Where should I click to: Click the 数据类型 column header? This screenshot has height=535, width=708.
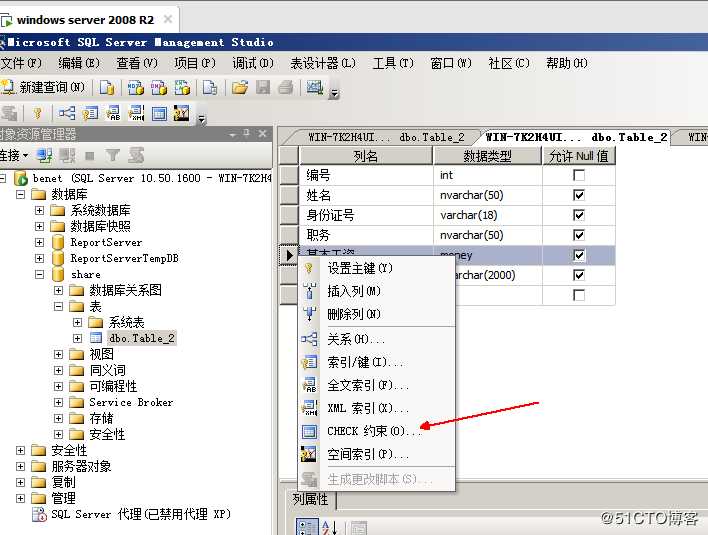pos(487,156)
